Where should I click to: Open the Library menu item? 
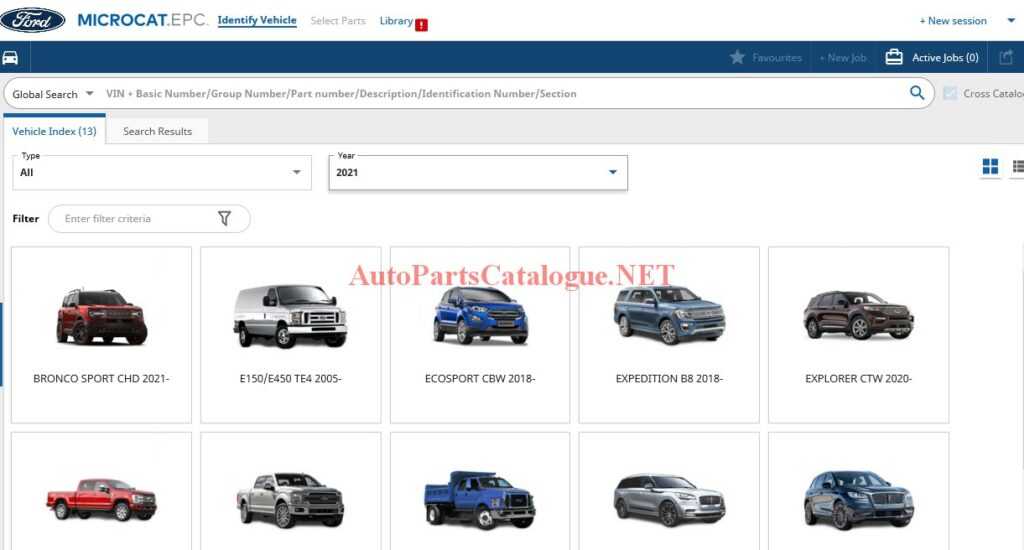point(396,21)
